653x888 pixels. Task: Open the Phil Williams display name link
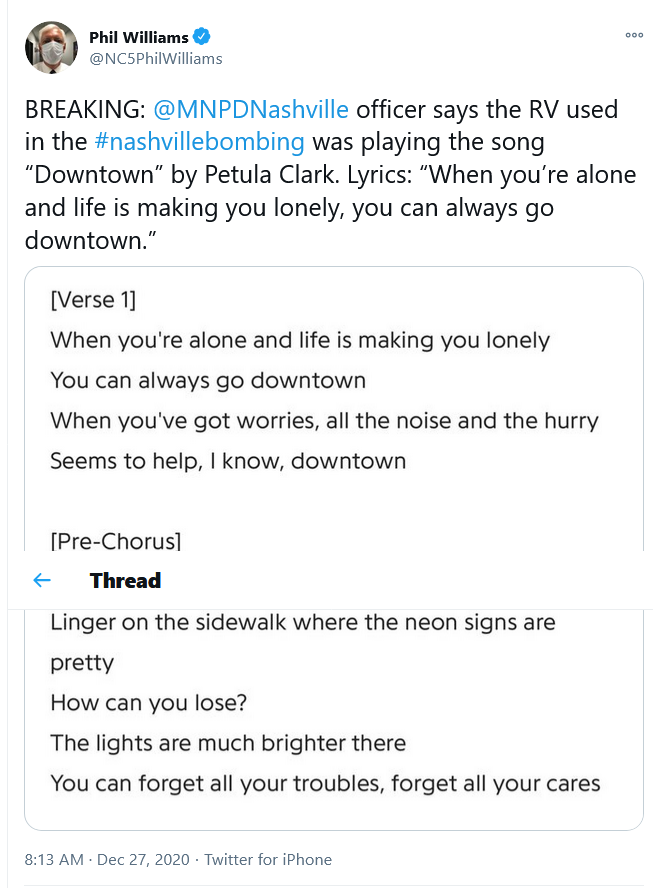click(138, 37)
